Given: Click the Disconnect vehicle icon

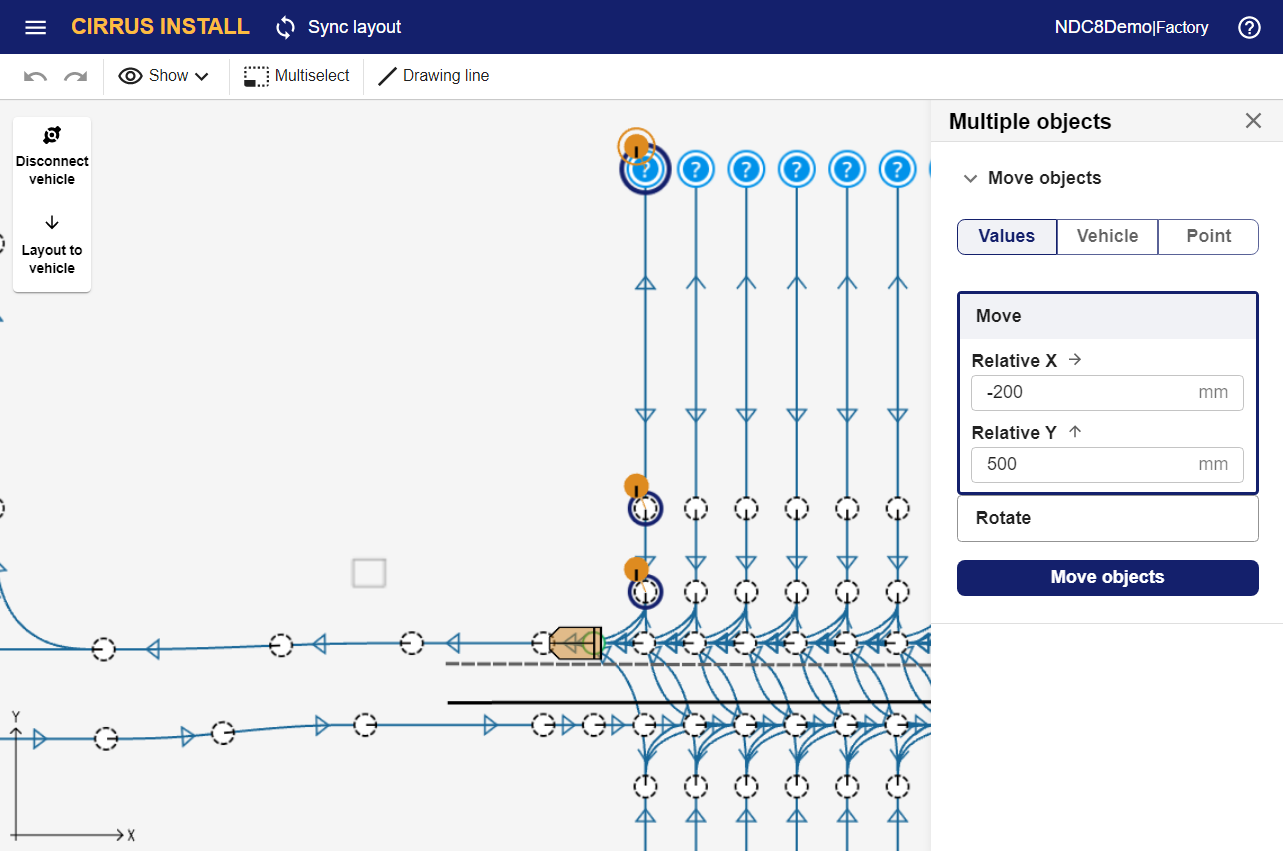Looking at the screenshot, I should point(52,135).
